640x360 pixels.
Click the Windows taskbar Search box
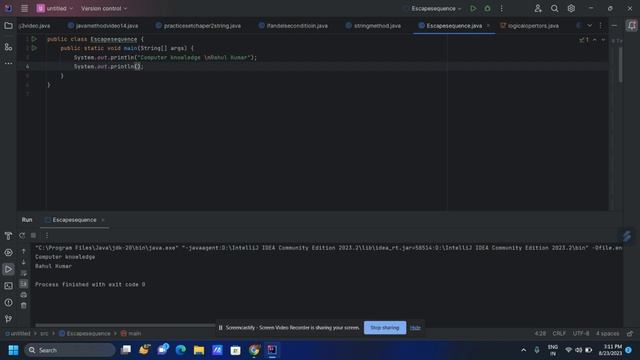click(x=70, y=350)
